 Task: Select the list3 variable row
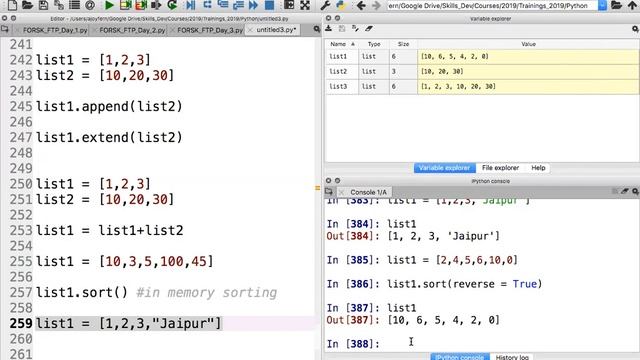482,87
